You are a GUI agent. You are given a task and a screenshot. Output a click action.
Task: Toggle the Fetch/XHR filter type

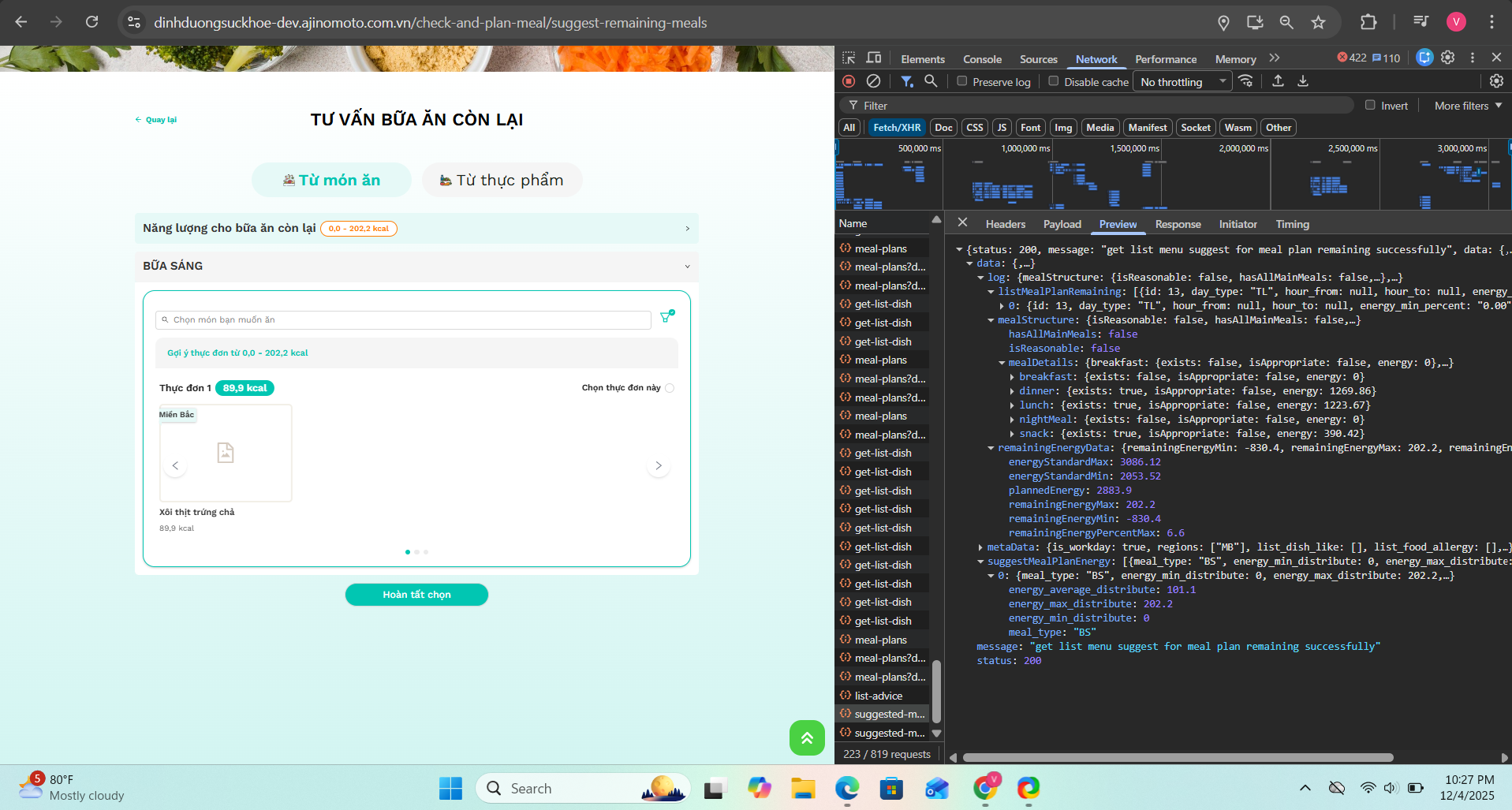click(x=897, y=128)
